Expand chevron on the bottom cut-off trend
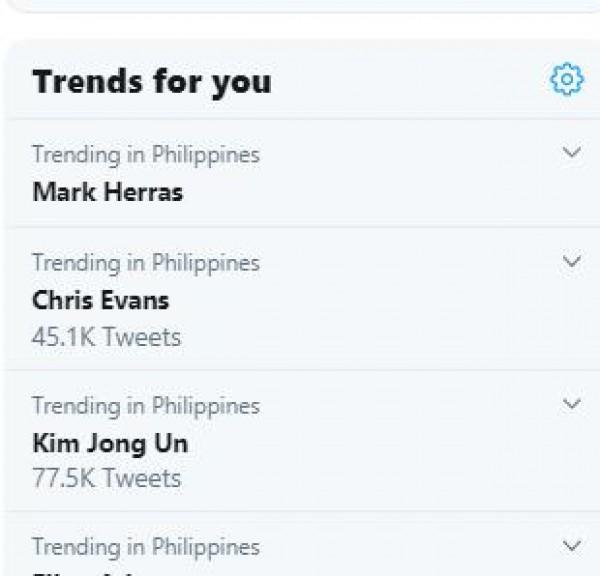 pos(572,546)
